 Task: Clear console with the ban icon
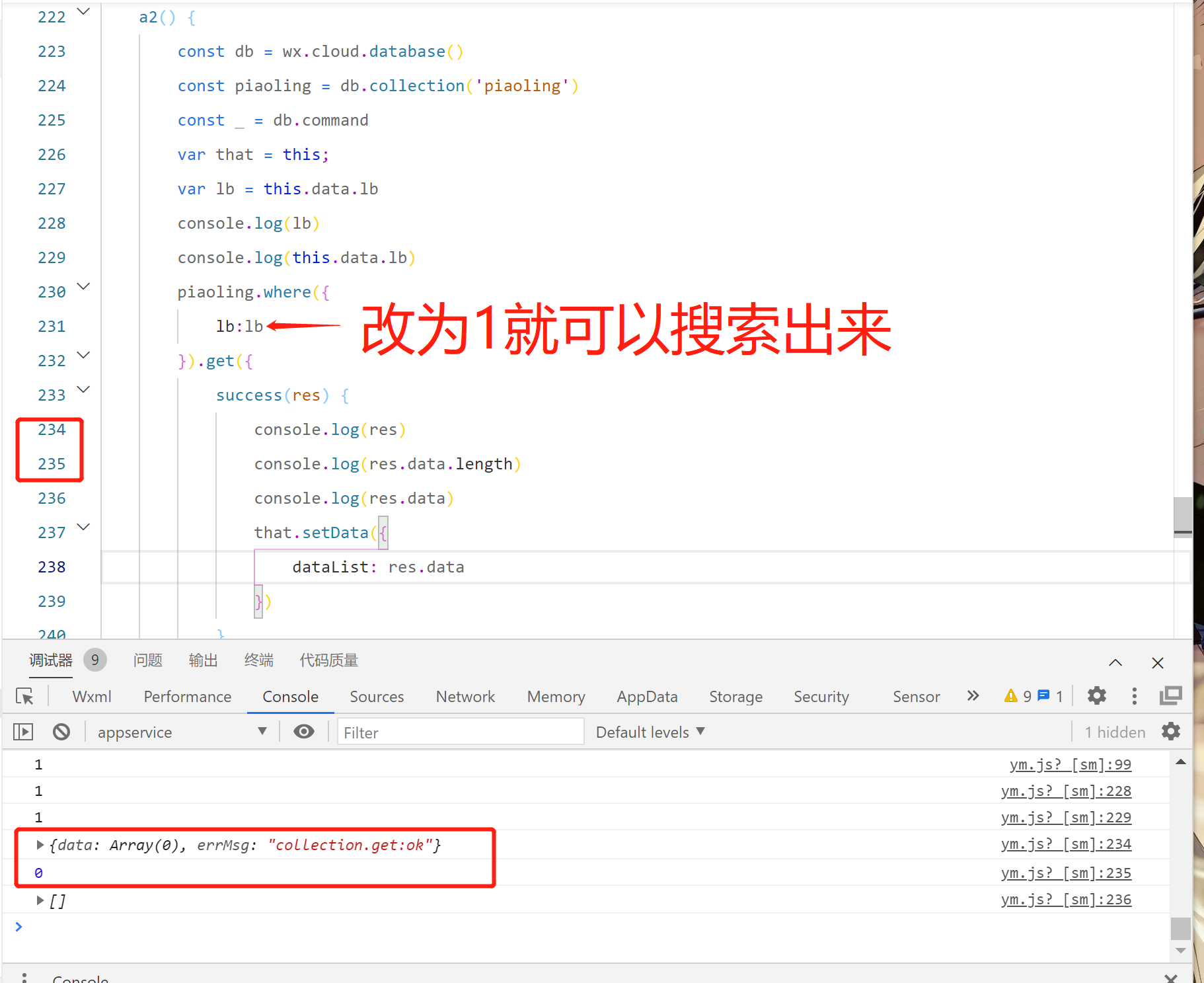(x=61, y=732)
